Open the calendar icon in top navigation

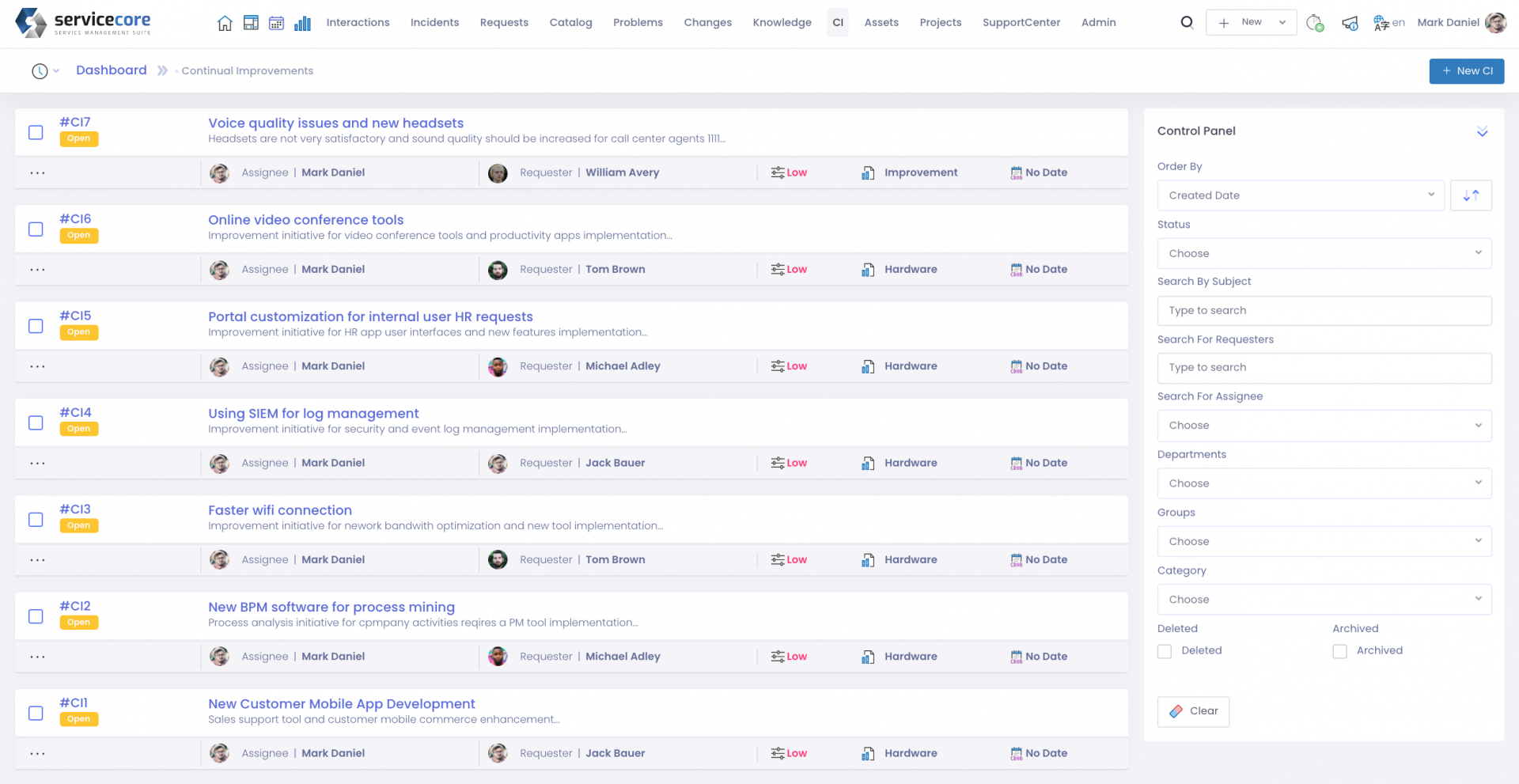276,23
